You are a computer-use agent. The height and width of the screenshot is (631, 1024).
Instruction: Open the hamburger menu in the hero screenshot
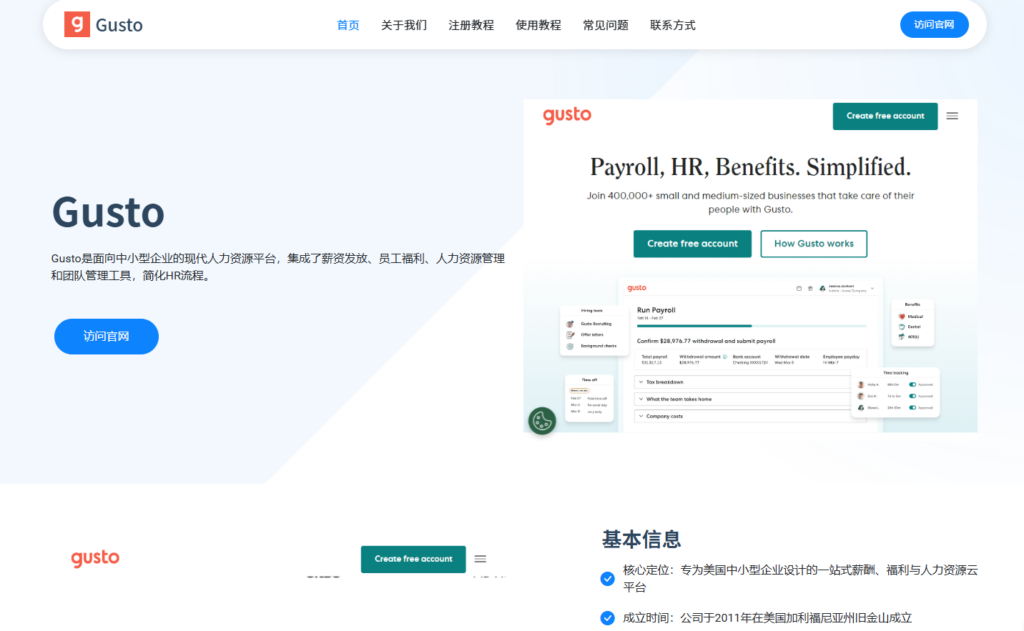952,116
